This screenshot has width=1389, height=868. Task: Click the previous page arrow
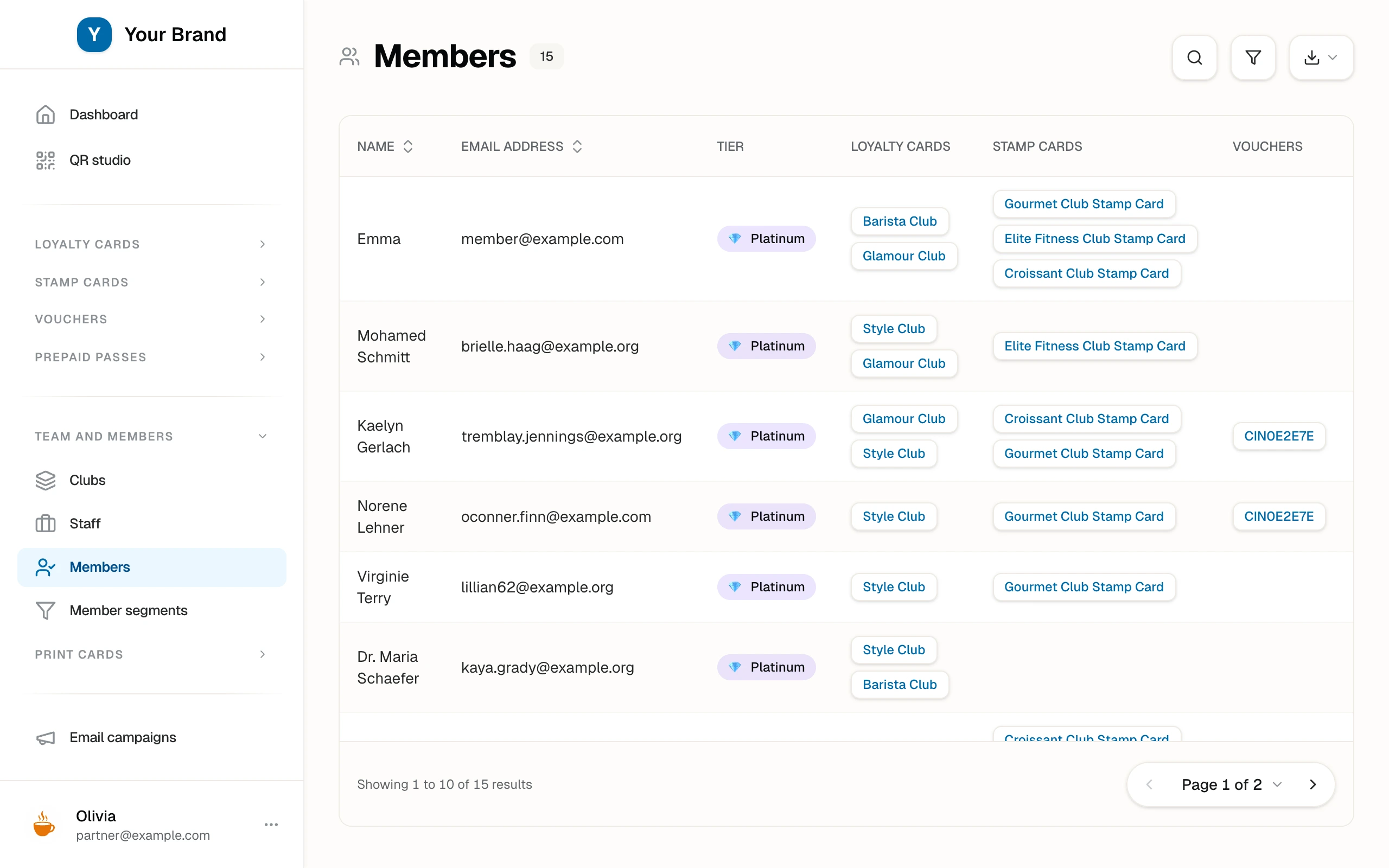[x=1149, y=785]
